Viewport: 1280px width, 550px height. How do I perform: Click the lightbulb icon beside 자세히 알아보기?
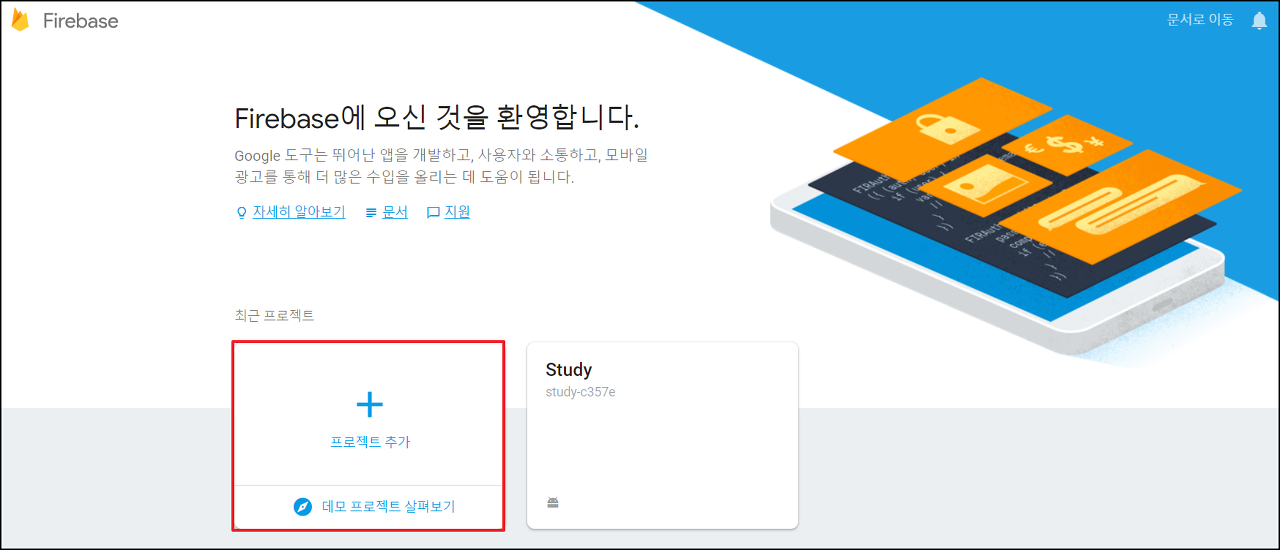pos(241,213)
